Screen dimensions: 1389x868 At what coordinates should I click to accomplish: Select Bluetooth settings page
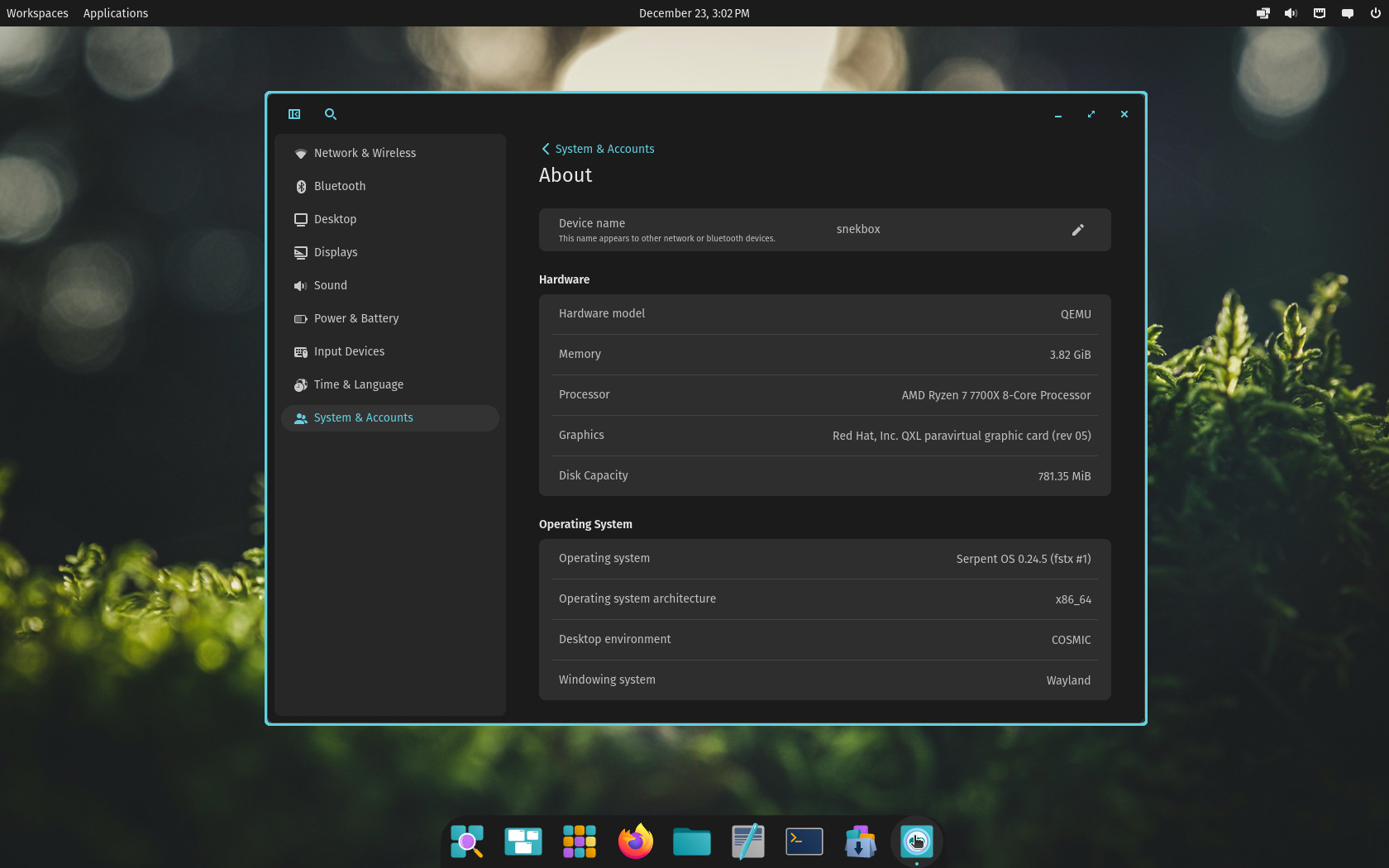pos(390,187)
